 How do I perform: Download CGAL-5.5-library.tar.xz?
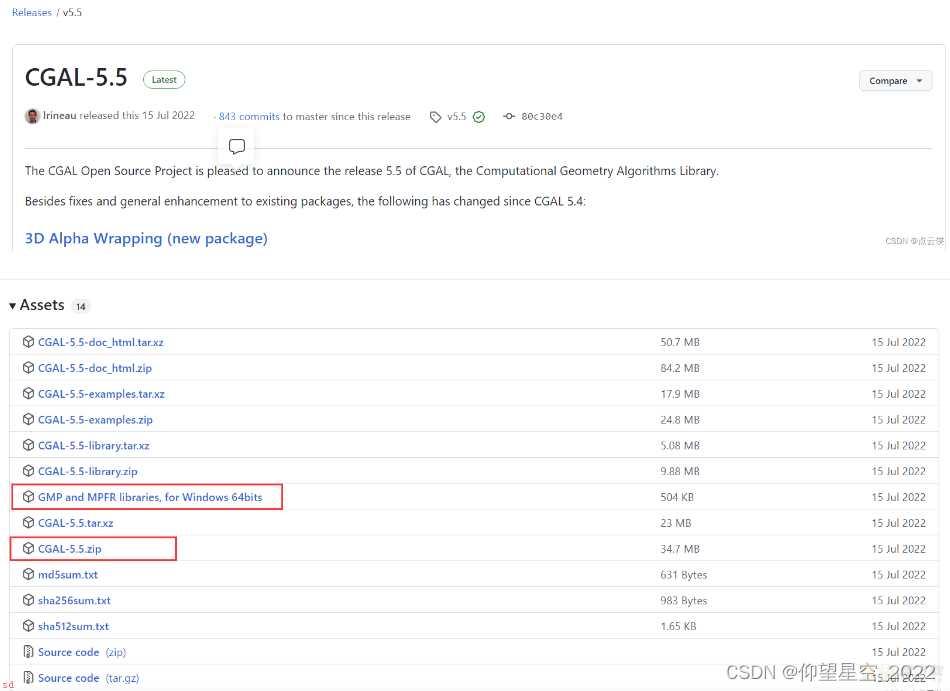(x=94, y=446)
